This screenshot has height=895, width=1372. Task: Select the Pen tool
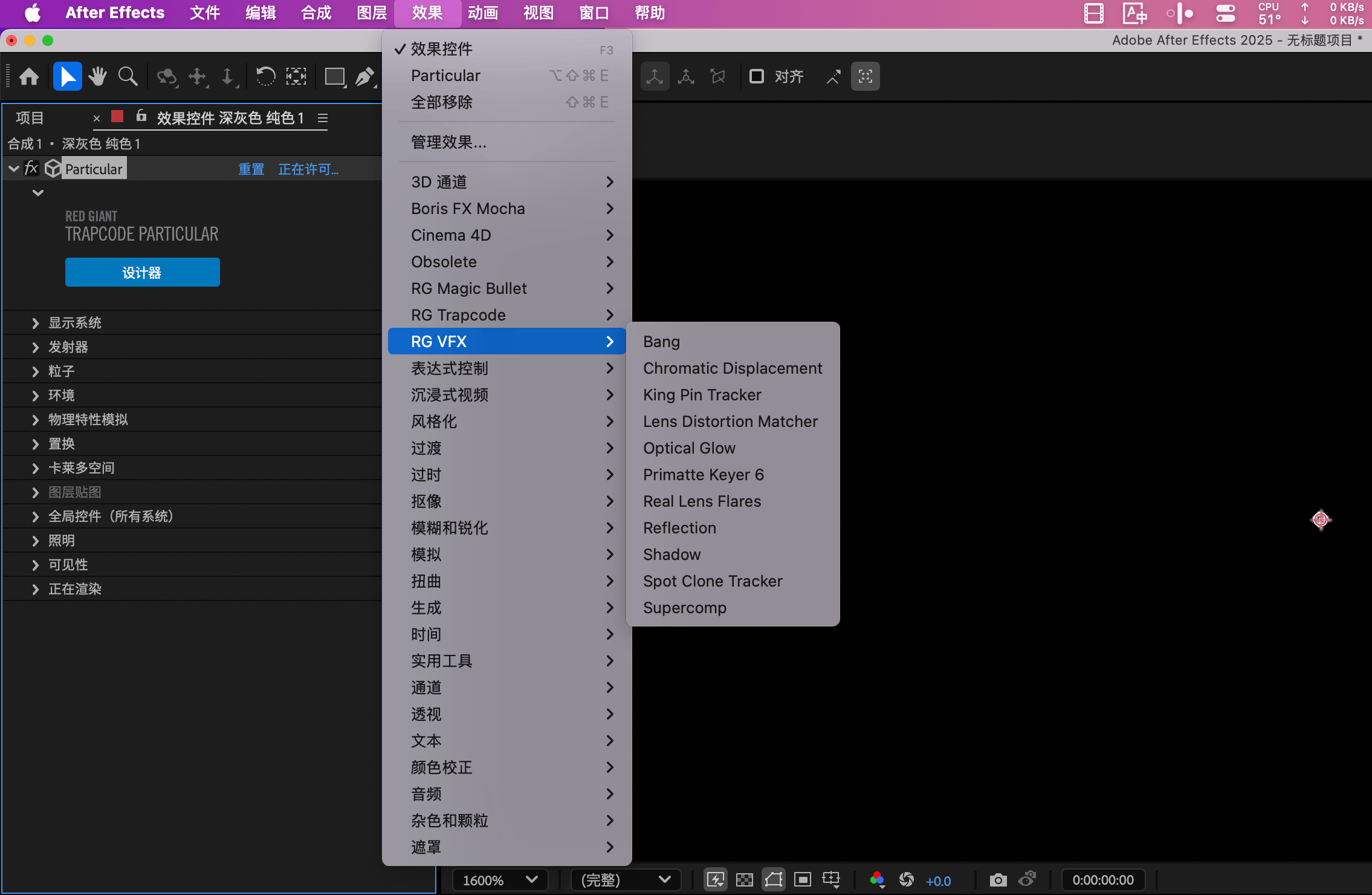tap(364, 77)
